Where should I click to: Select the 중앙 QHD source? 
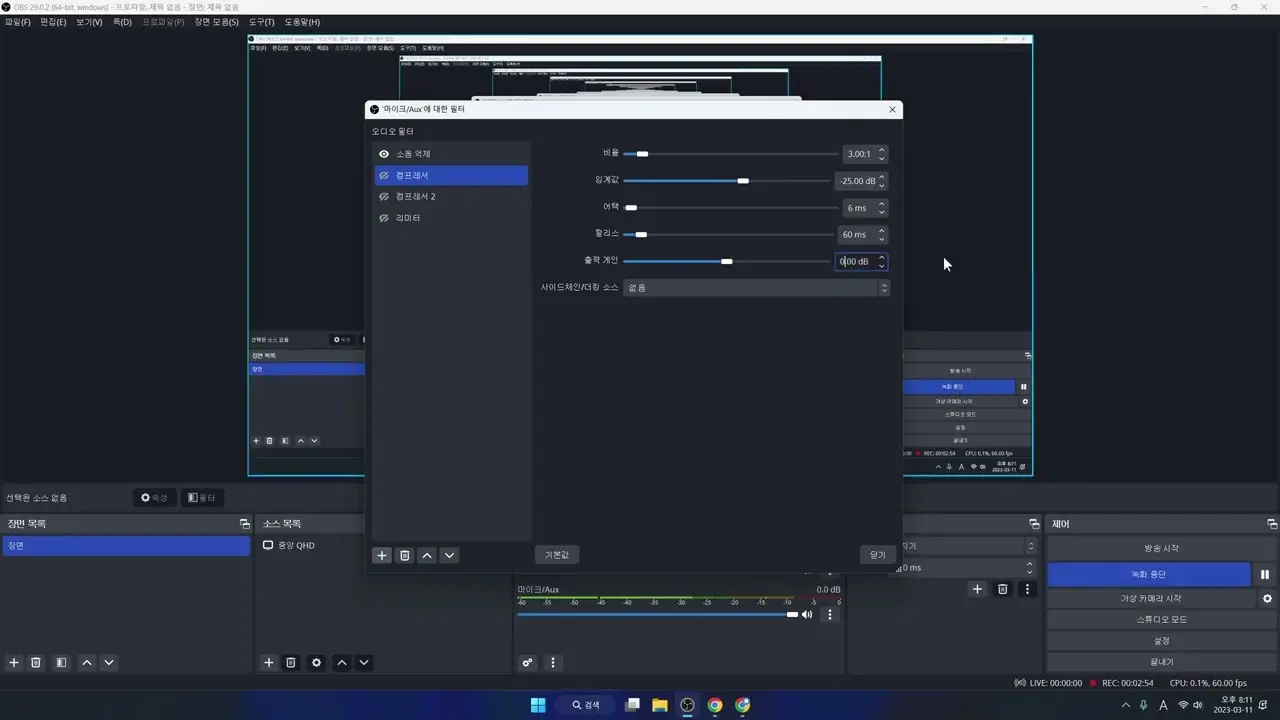296,546
